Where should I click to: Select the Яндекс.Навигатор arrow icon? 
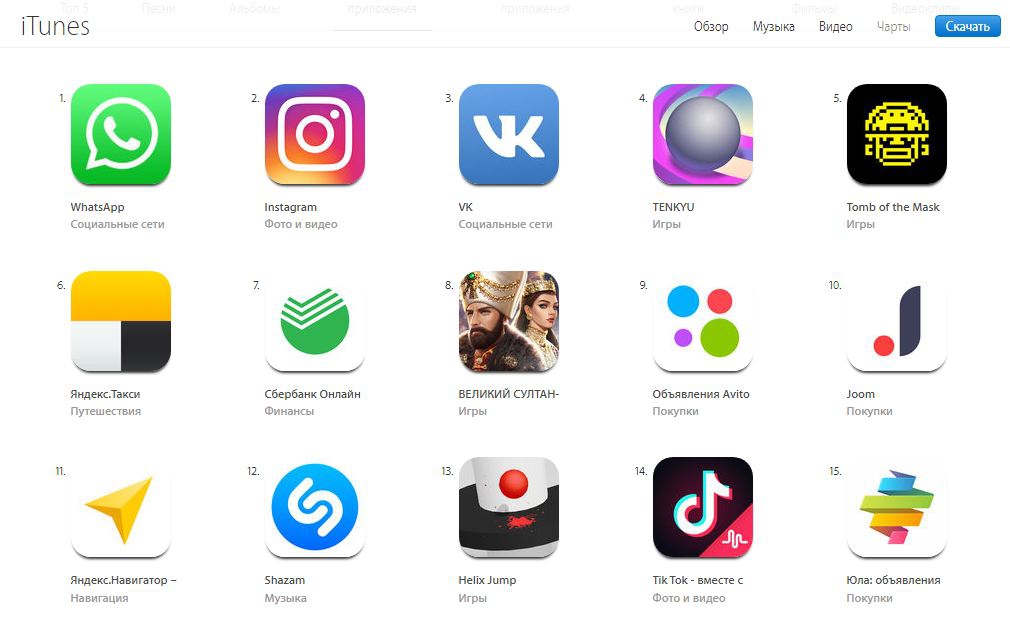coord(120,507)
